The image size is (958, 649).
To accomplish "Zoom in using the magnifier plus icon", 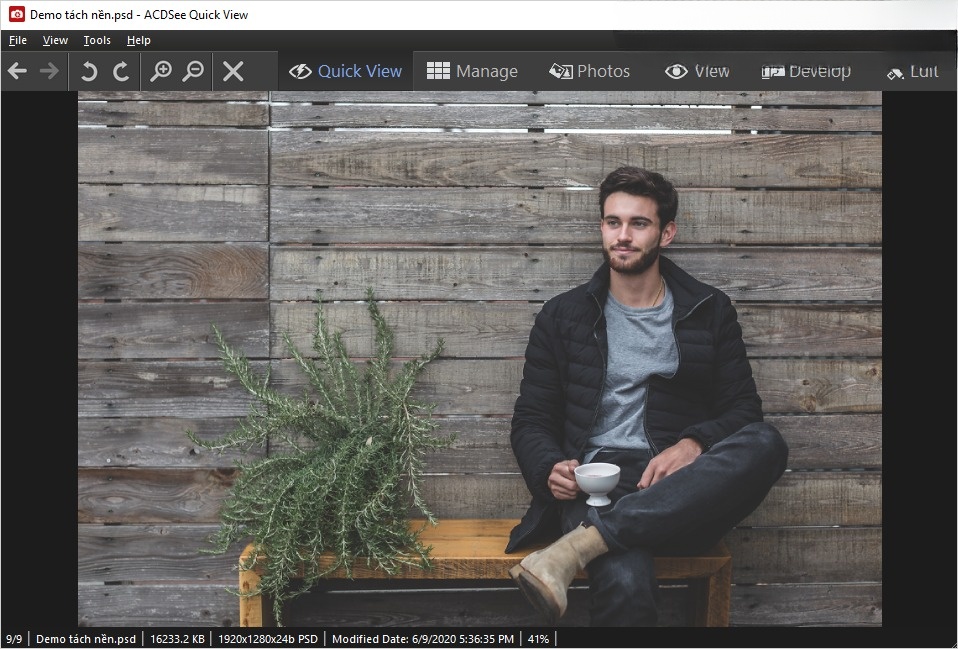I will coord(161,71).
